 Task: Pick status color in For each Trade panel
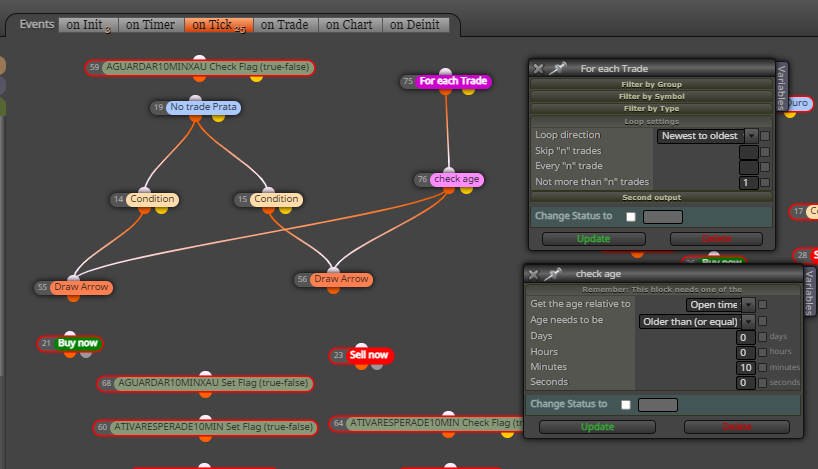tap(663, 217)
